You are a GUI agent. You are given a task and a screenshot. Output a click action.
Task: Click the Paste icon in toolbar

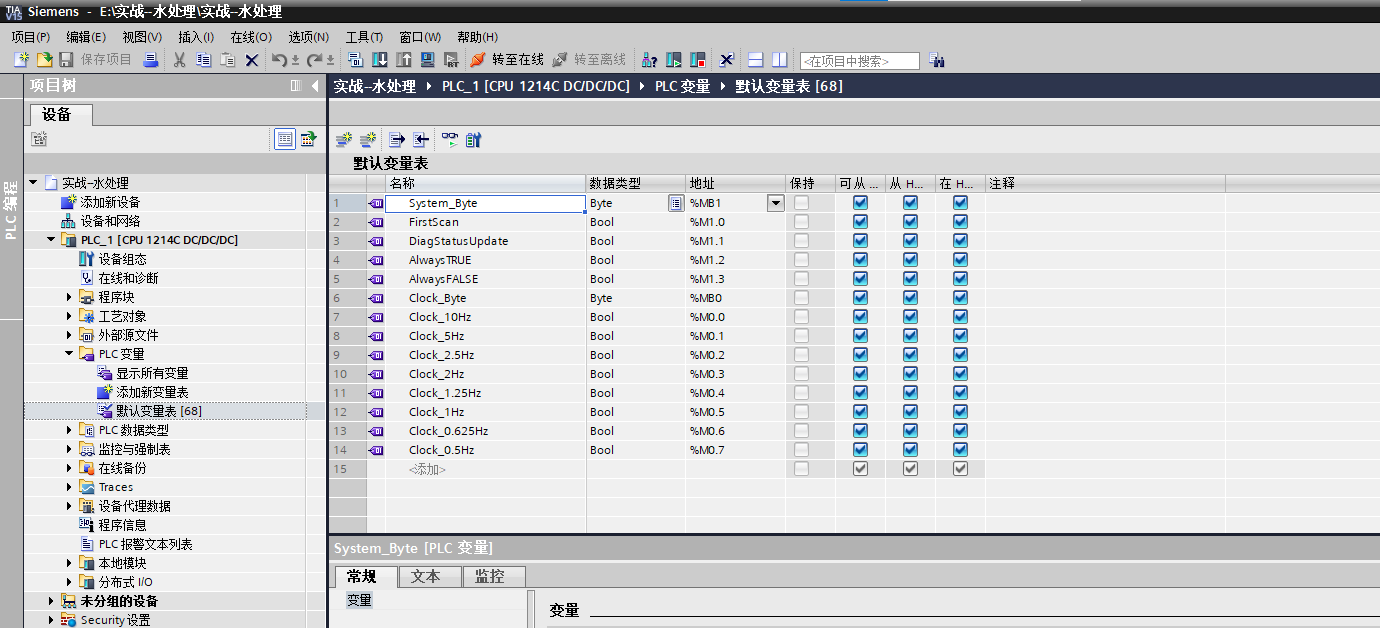coord(228,60)
